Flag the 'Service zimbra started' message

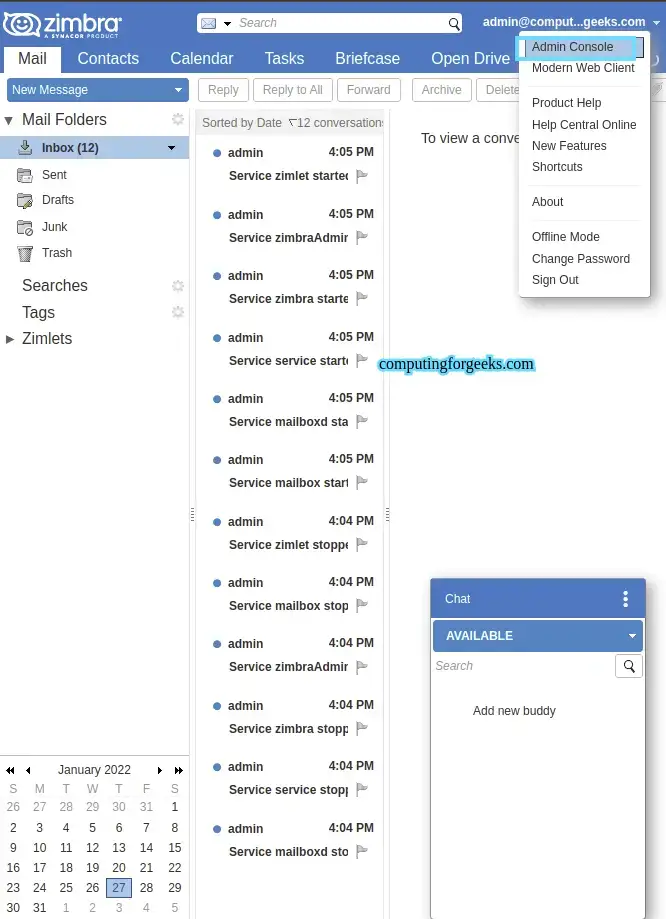pyautogui.click(x=362, y=298)
